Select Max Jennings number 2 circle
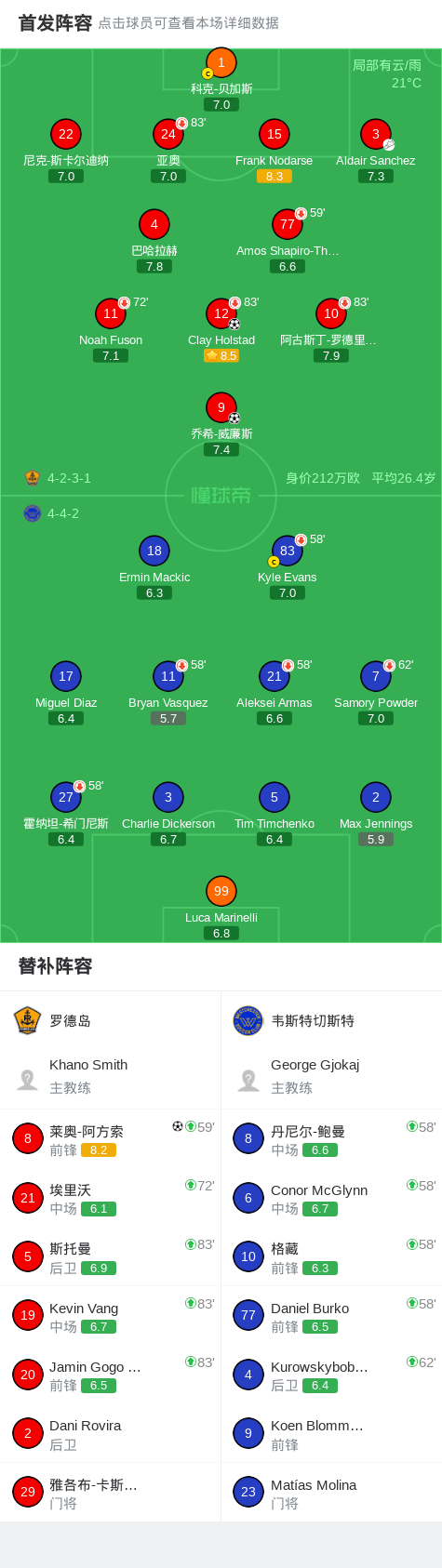This screenshot has height=1568, width=442. click(376, 797)
